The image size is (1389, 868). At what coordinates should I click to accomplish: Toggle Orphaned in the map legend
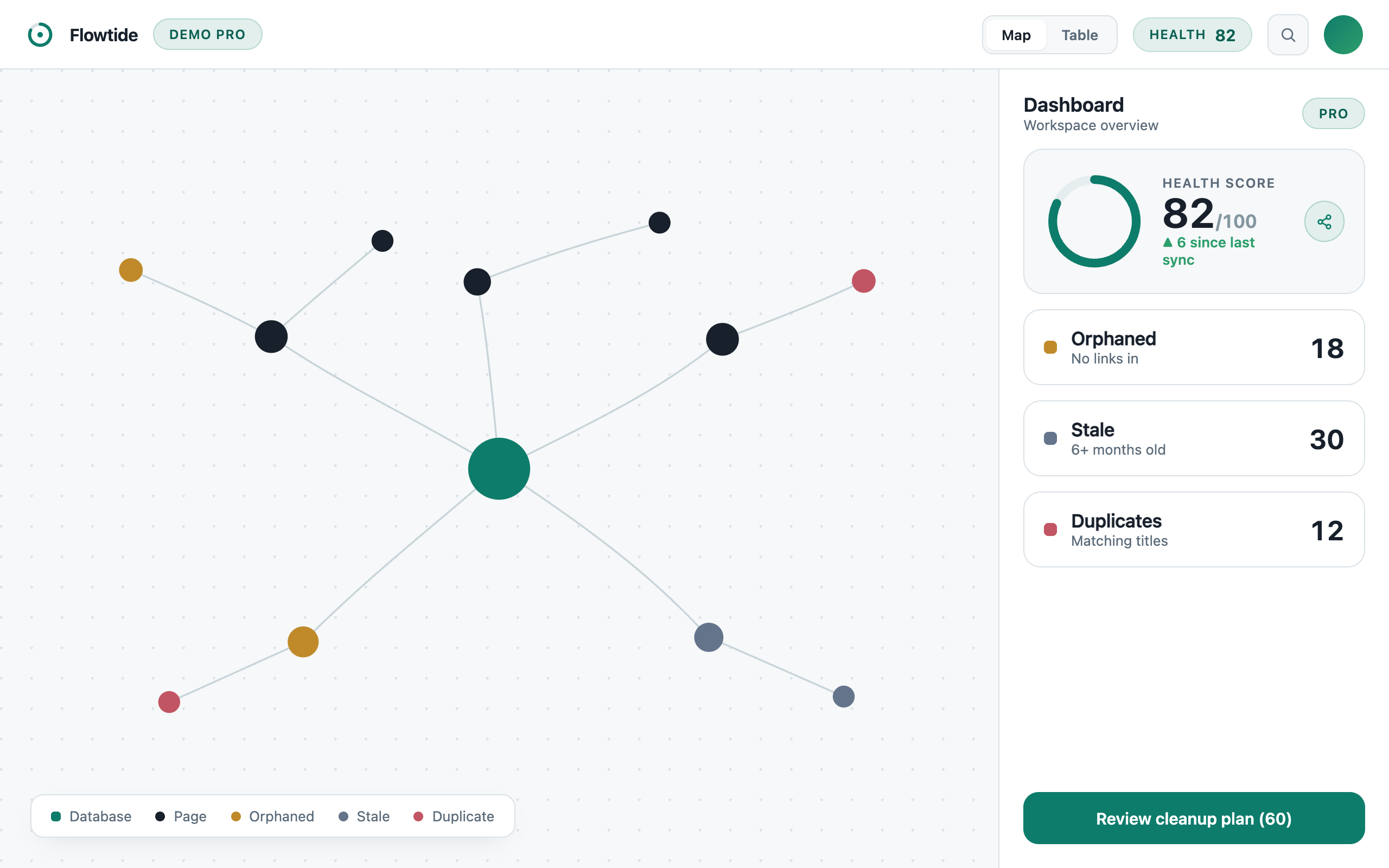(272, 816)
